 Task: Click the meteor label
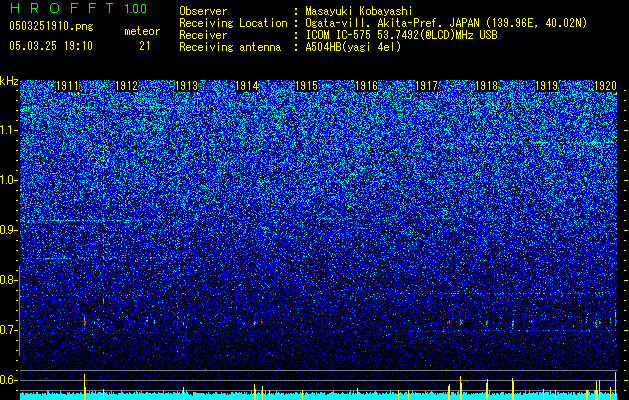coord(142,31)
